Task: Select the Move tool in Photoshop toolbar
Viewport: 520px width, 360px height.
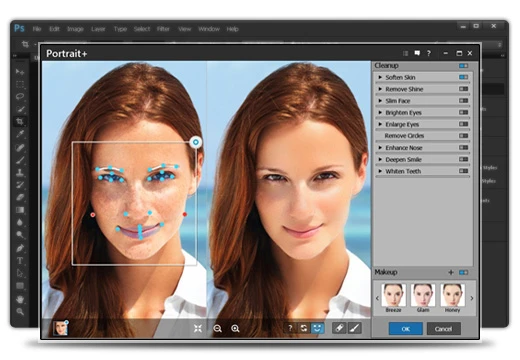Action: [20, 72]
